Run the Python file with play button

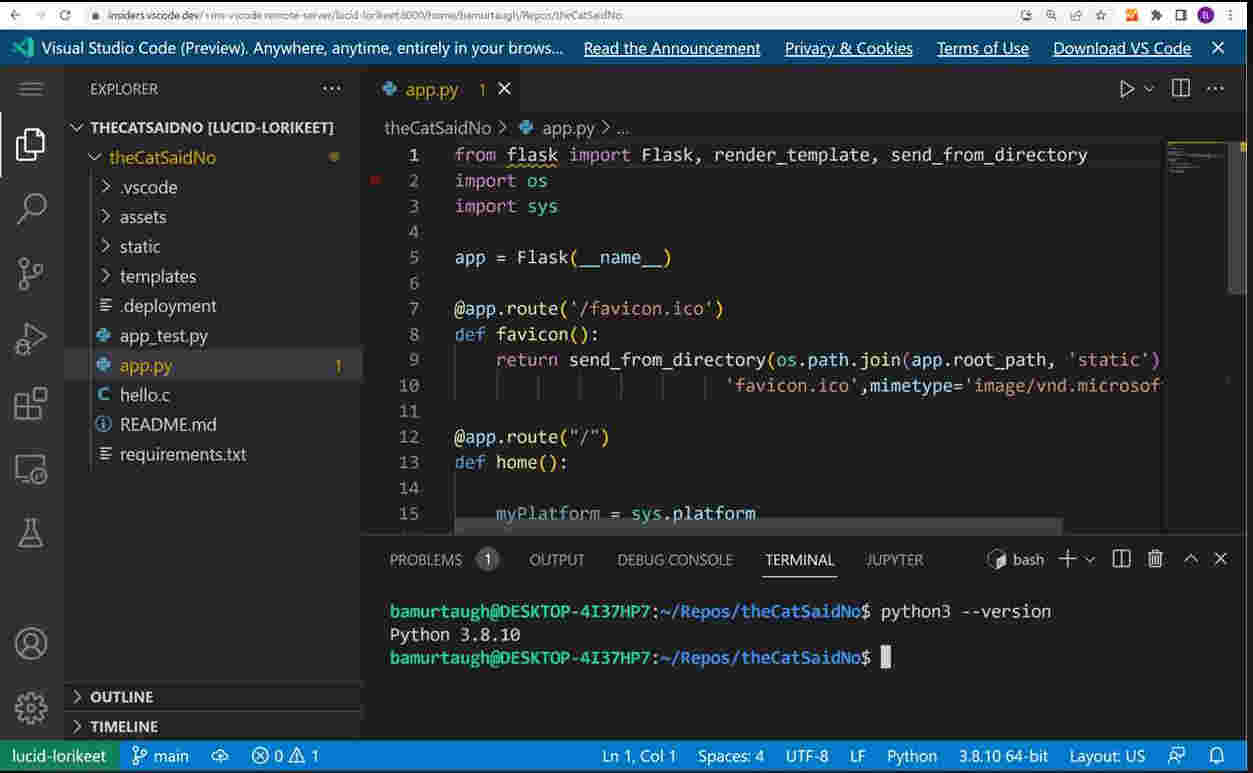point(1127,89)
